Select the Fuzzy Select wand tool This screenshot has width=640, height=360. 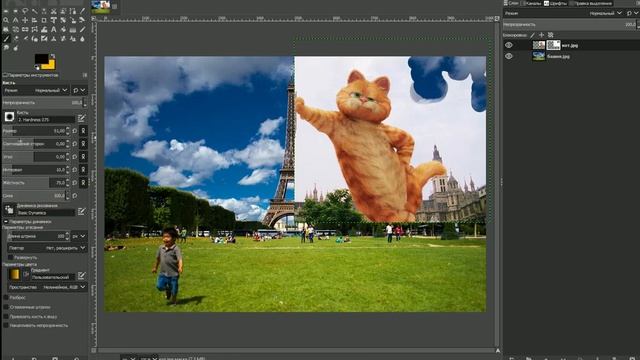pyautogui.click(x=35, y=11)
